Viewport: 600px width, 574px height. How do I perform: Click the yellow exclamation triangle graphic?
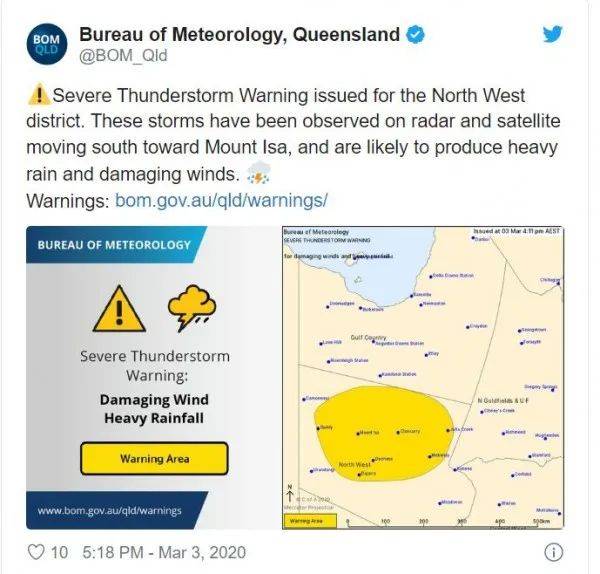119,309
